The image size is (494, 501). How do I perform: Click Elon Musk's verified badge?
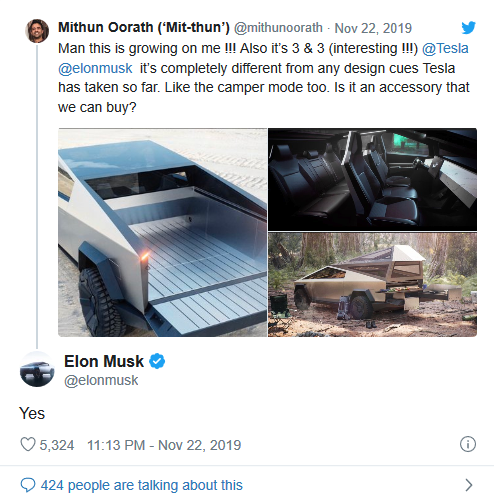(157, 361)
